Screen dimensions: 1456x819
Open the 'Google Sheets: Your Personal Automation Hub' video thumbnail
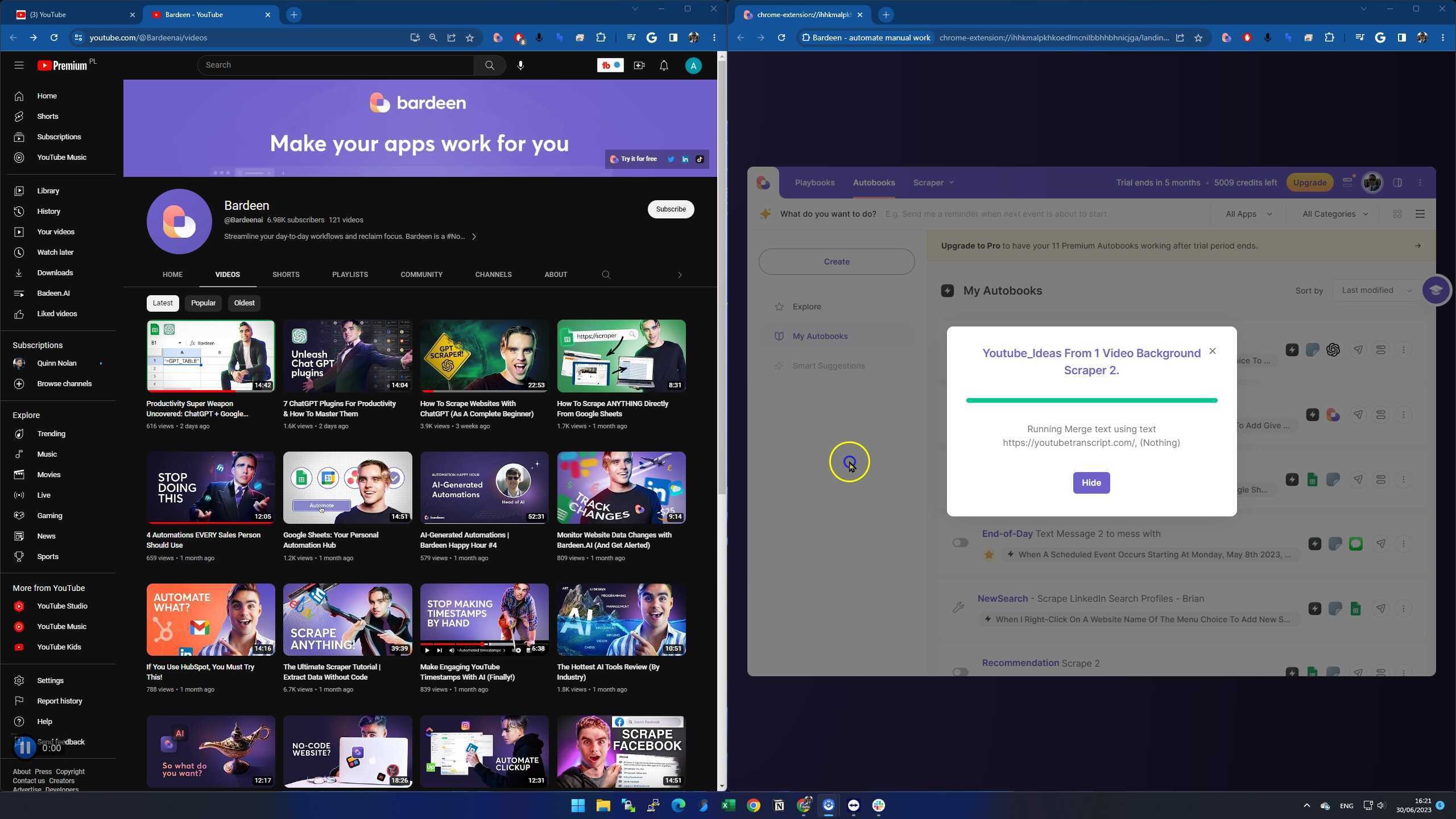(348, 487)
